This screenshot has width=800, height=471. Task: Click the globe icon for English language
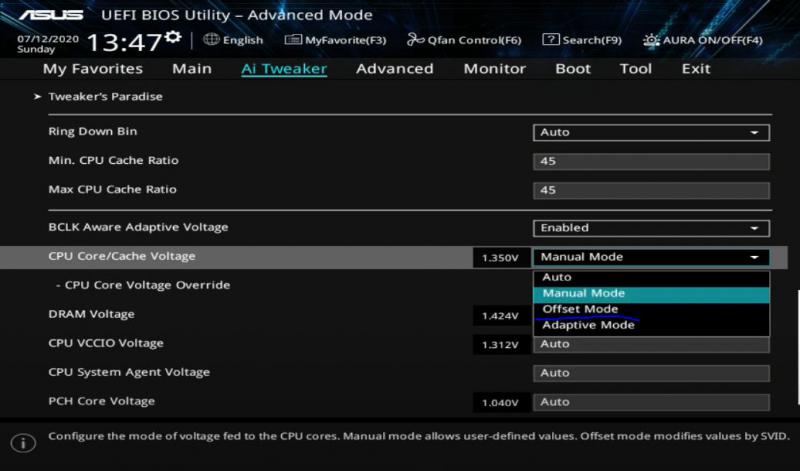(x=211, y=40)
